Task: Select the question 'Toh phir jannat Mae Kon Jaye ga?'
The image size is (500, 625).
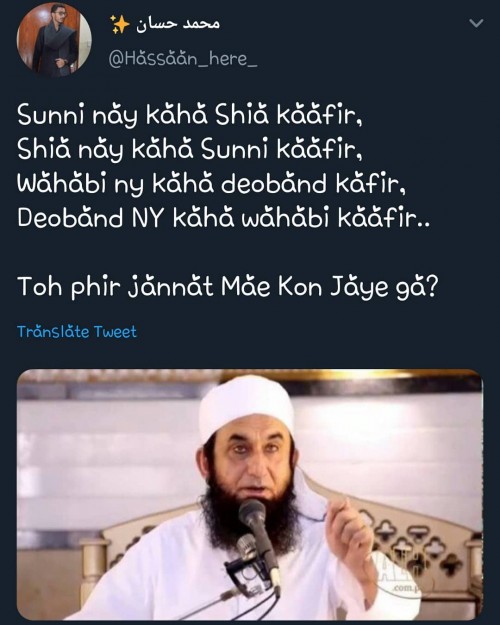Action: (228, 286)
